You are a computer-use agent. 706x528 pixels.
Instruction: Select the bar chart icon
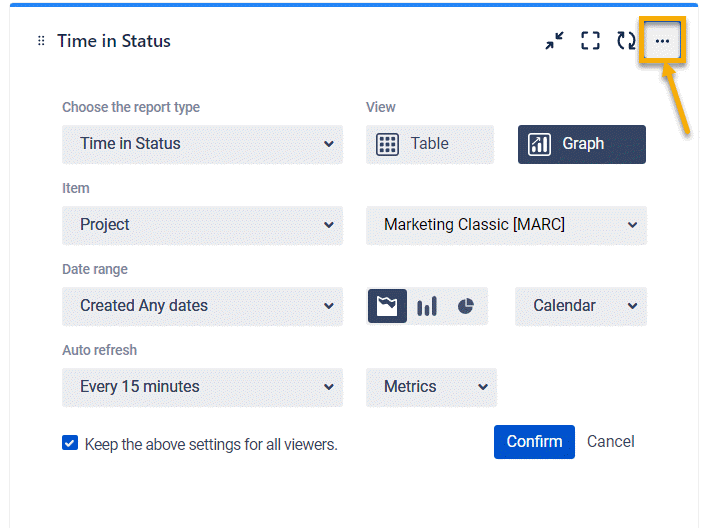pos(427,306)
